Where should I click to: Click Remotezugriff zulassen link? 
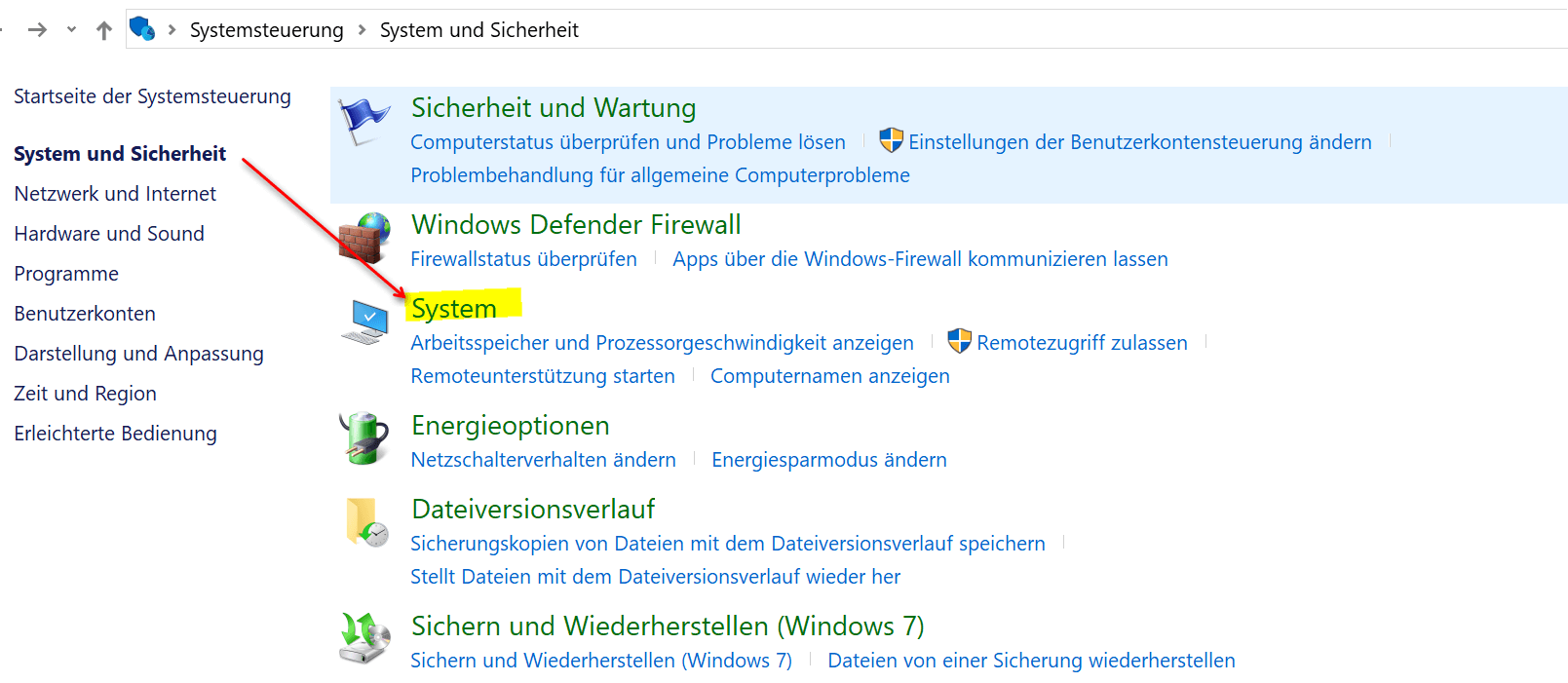click(1082, 343)
